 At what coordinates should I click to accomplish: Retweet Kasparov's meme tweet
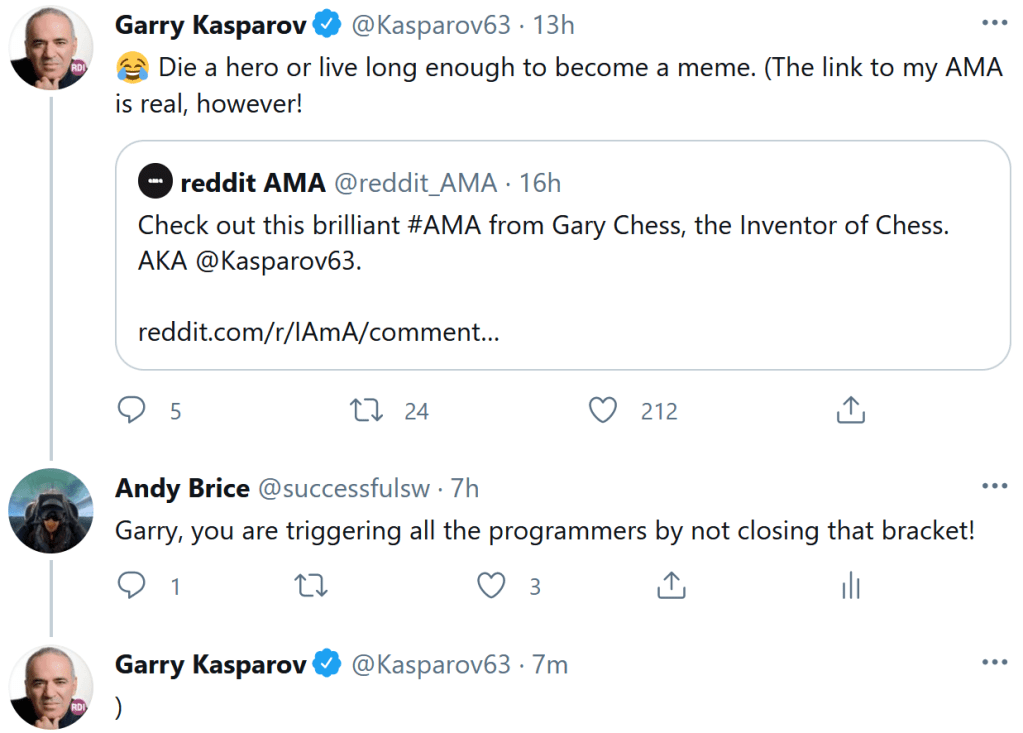click(x=367, y=410)
